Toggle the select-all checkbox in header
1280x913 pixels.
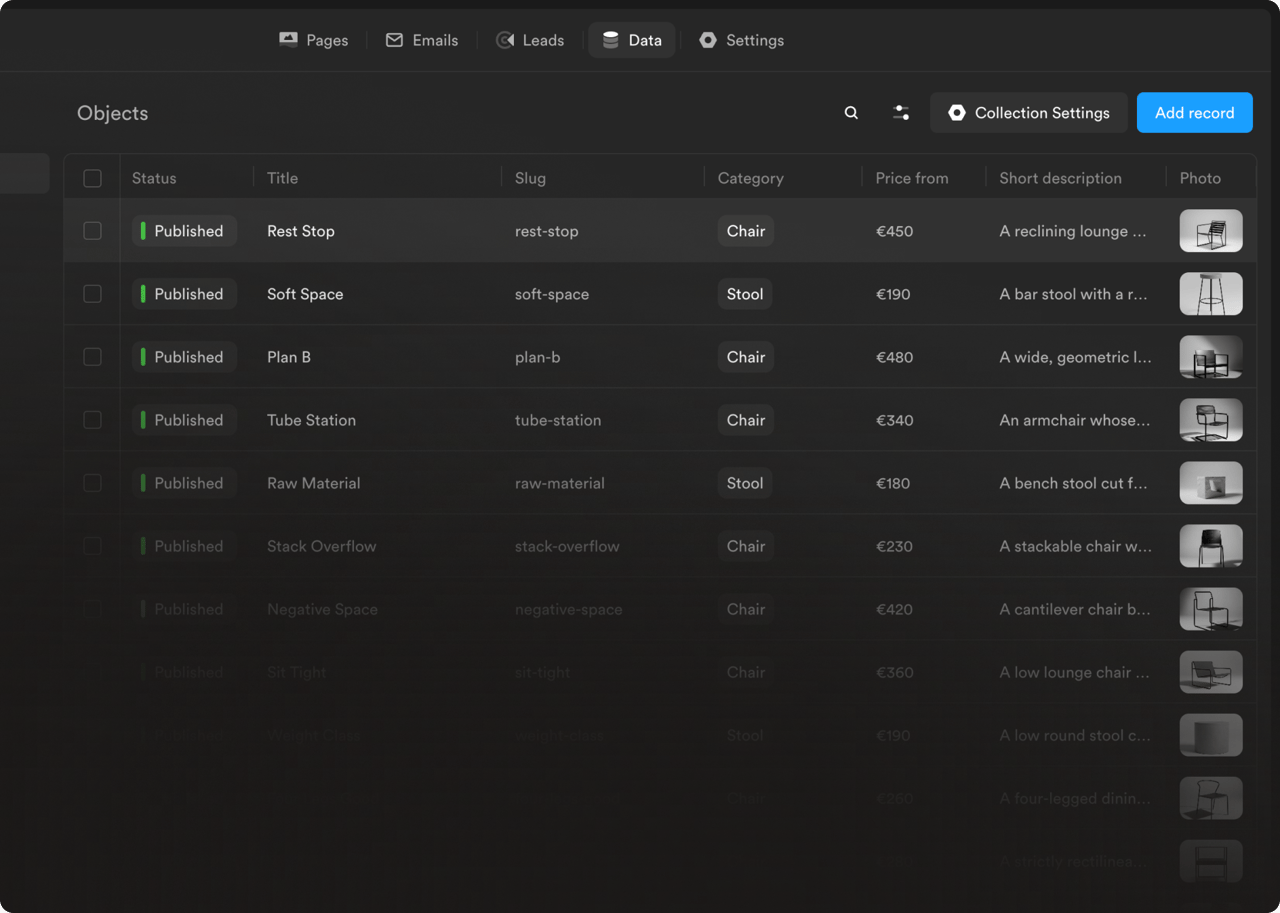tap(92, 178)
